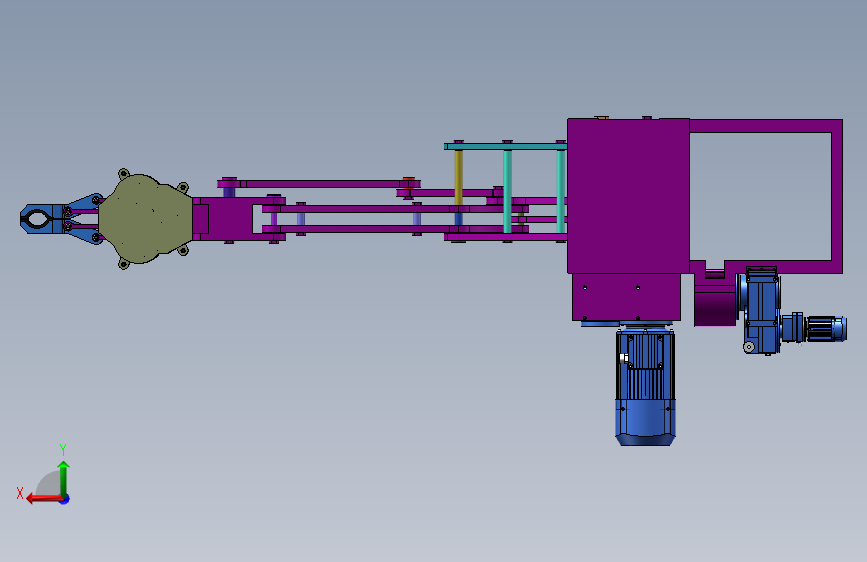Click the red X axis arrow of the triad
Screen dimensions: 867x562
pos(44,499)
